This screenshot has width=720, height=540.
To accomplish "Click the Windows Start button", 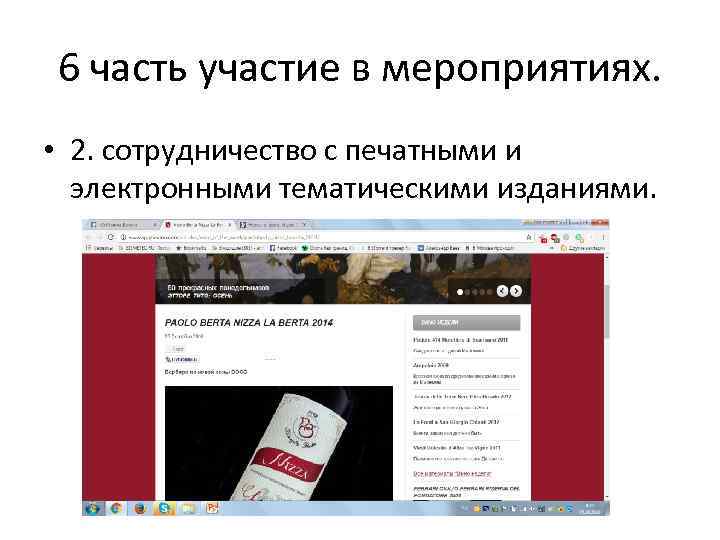I will click(x=93, y=508).
